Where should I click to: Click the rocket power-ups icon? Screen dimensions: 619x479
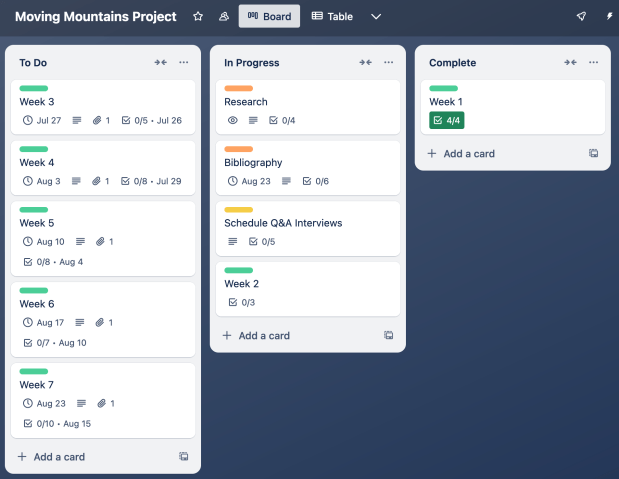coord(581,16)
